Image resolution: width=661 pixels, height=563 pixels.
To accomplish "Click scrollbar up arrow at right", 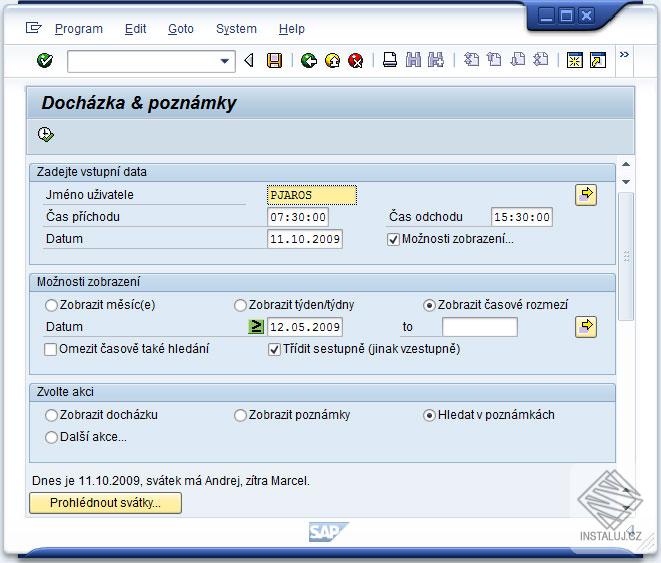I will 626,164.
